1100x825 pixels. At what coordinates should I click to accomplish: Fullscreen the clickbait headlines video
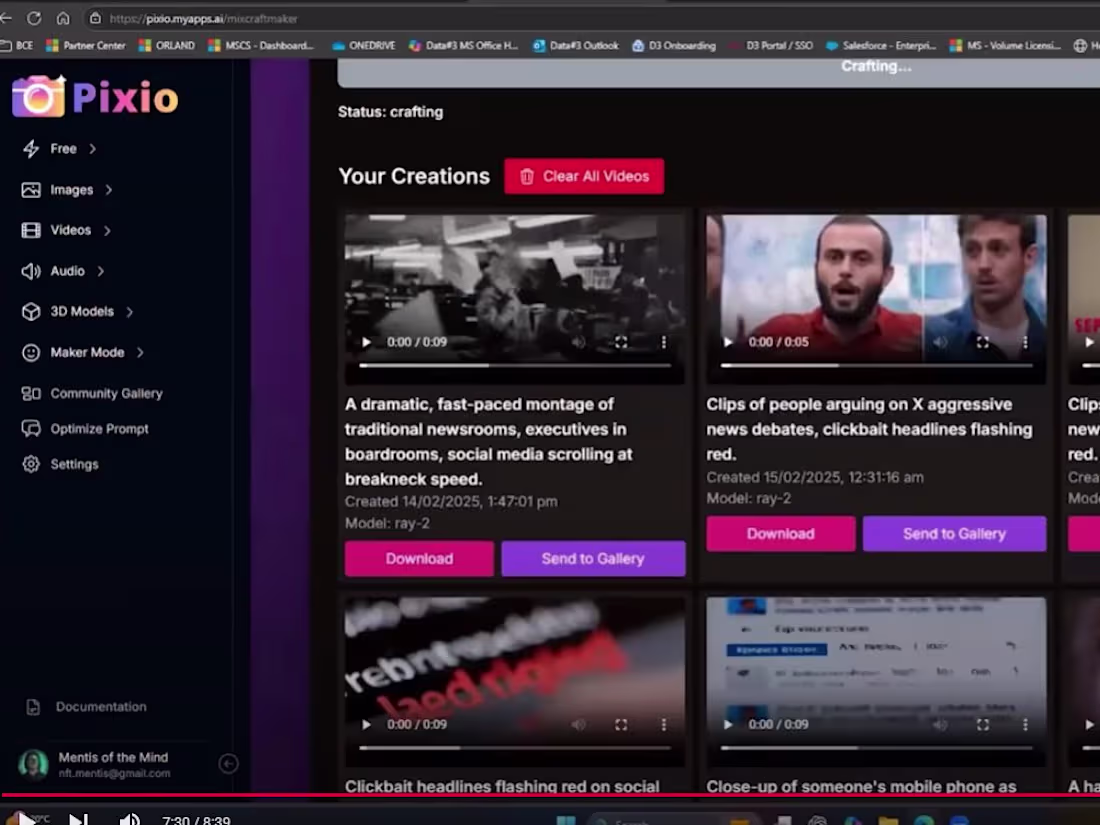coord(621,725)
